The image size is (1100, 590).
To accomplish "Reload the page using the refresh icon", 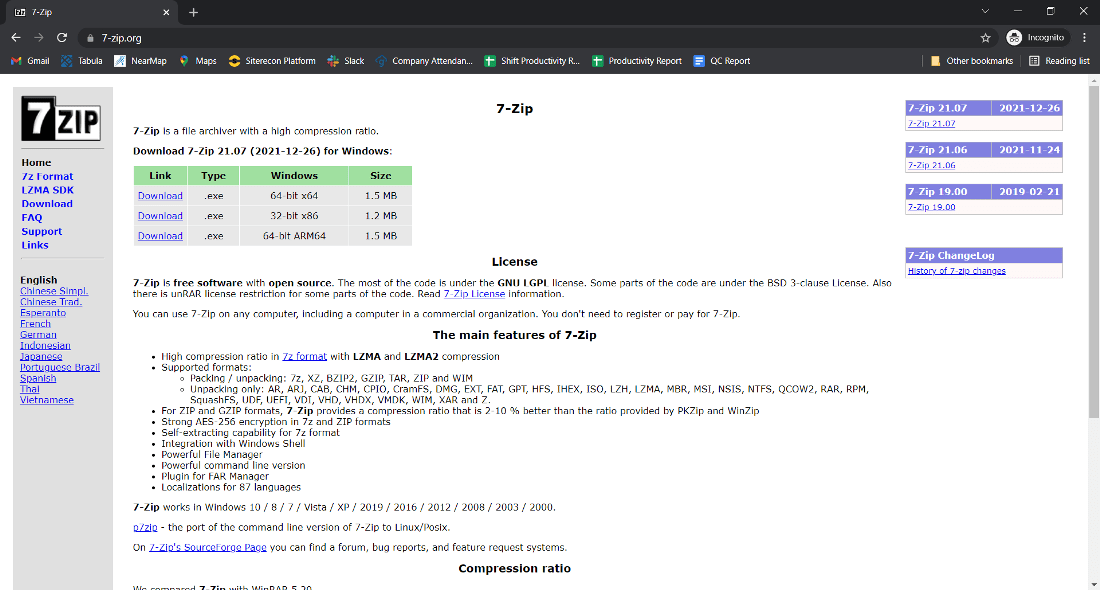I will point(62,35).
